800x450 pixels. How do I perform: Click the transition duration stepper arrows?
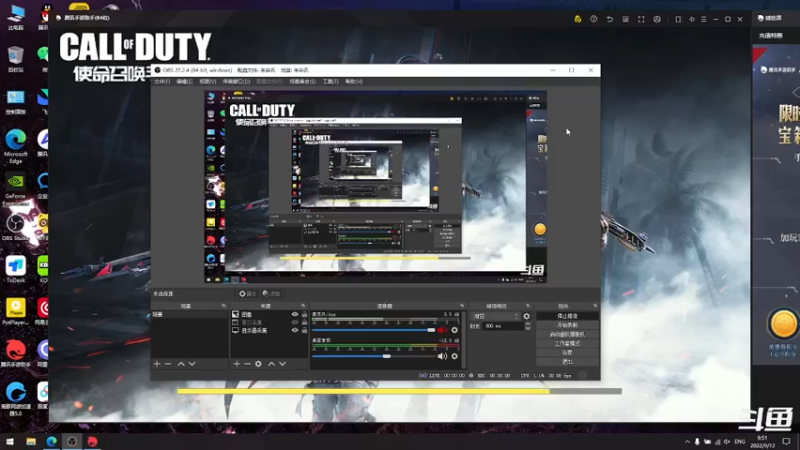pyautogui.click(x=528, y=326)
